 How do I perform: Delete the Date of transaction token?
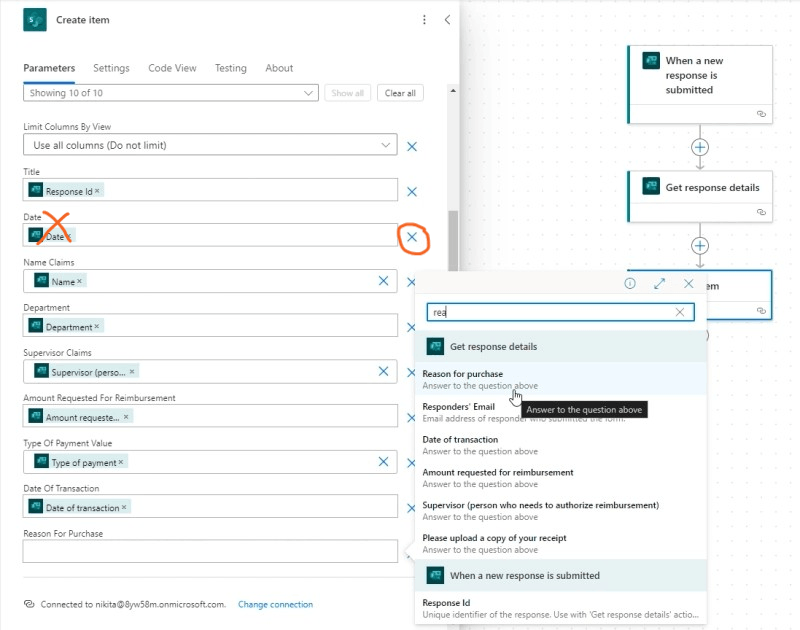coord(124,507)
